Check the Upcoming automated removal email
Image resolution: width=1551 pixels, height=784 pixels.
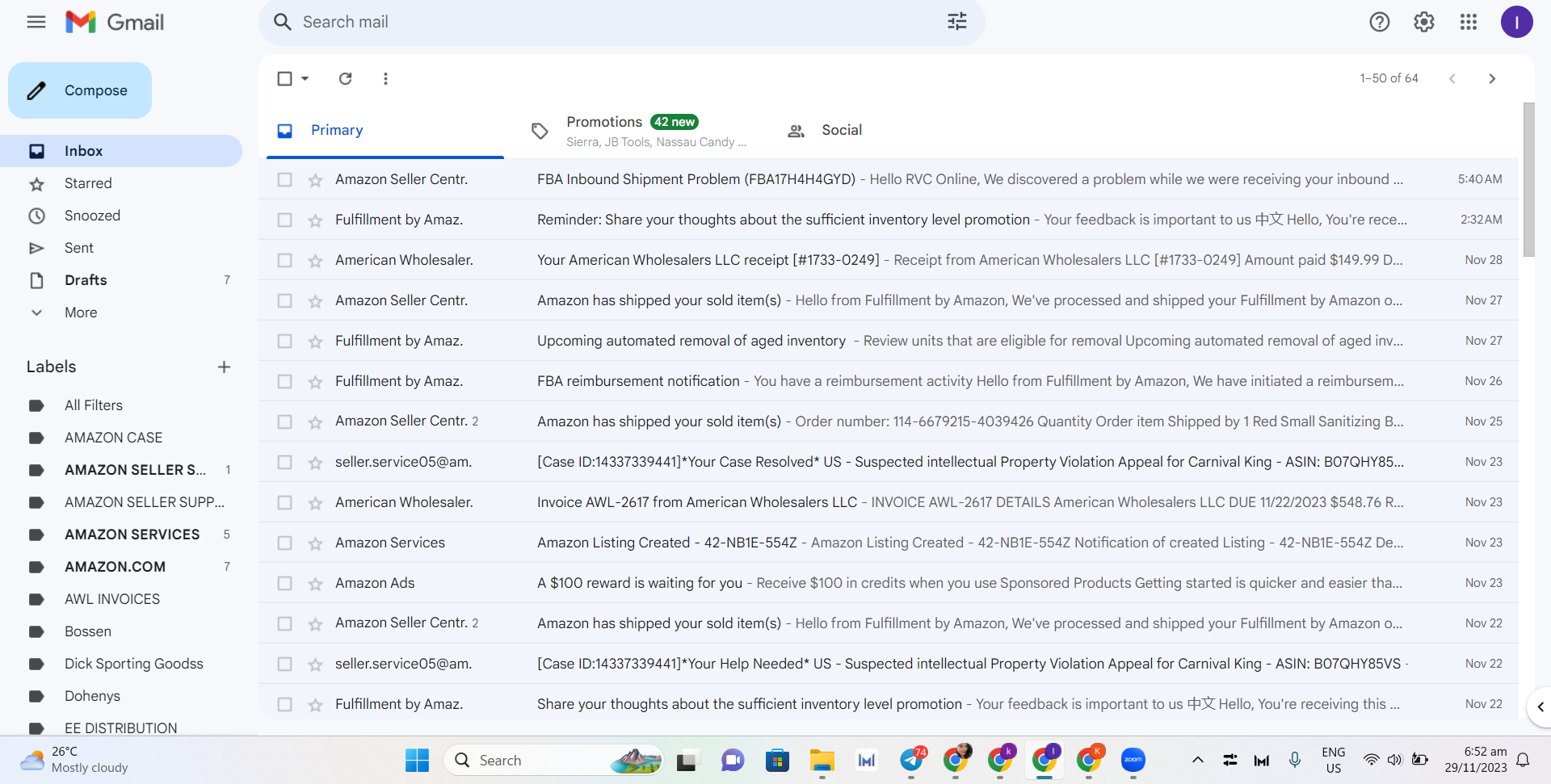(284, 341)
